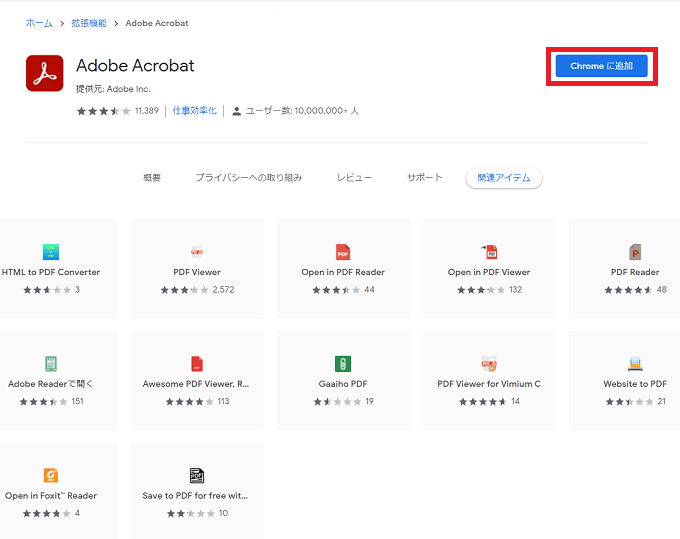Open the Adobe Readerで開く title

51,384
